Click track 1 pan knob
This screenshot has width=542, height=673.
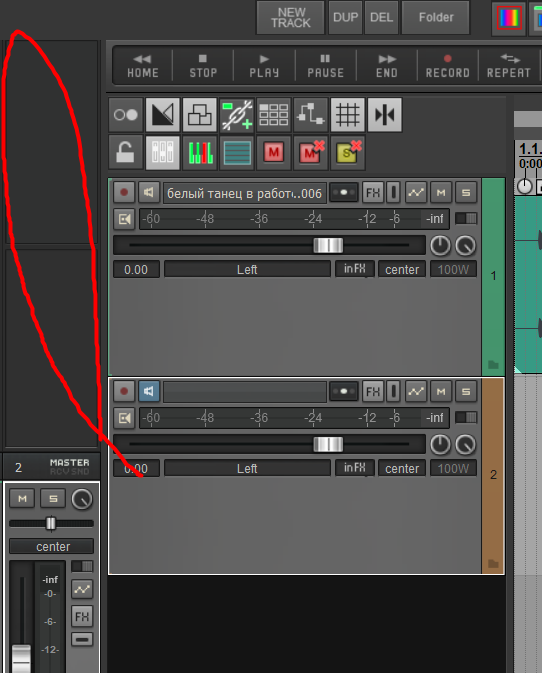(440, 246)
